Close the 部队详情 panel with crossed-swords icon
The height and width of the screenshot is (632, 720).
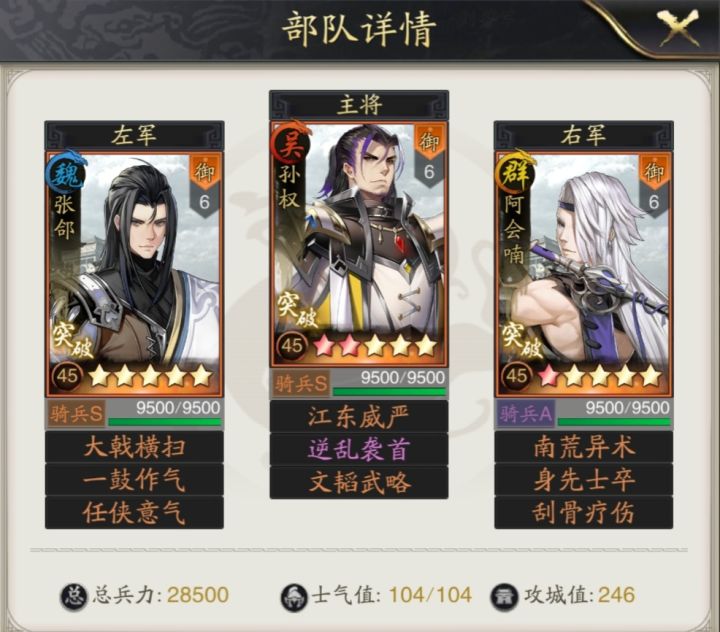point(678,28)
